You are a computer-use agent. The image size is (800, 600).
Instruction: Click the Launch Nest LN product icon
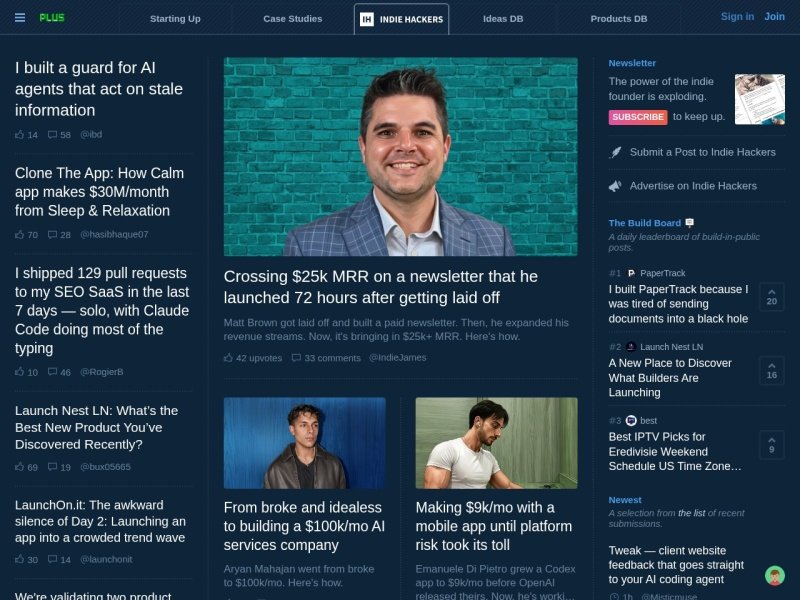click(631, 347)
